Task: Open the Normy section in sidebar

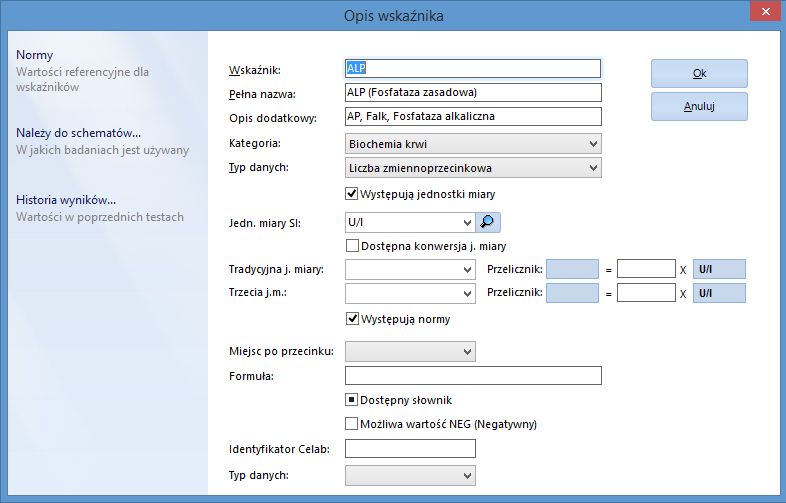Action: coord(35,55)
